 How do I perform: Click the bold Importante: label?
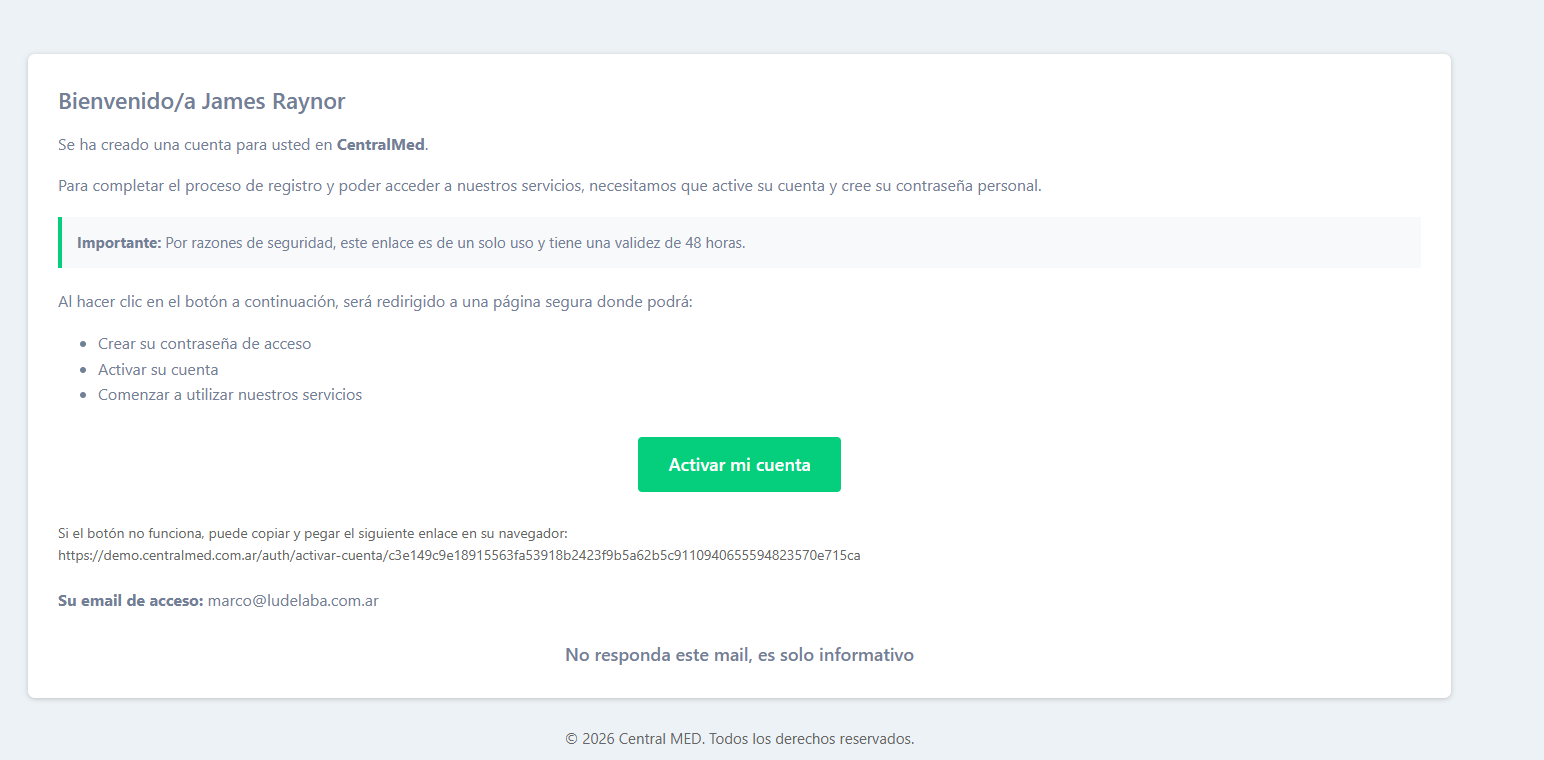(119, 242)
